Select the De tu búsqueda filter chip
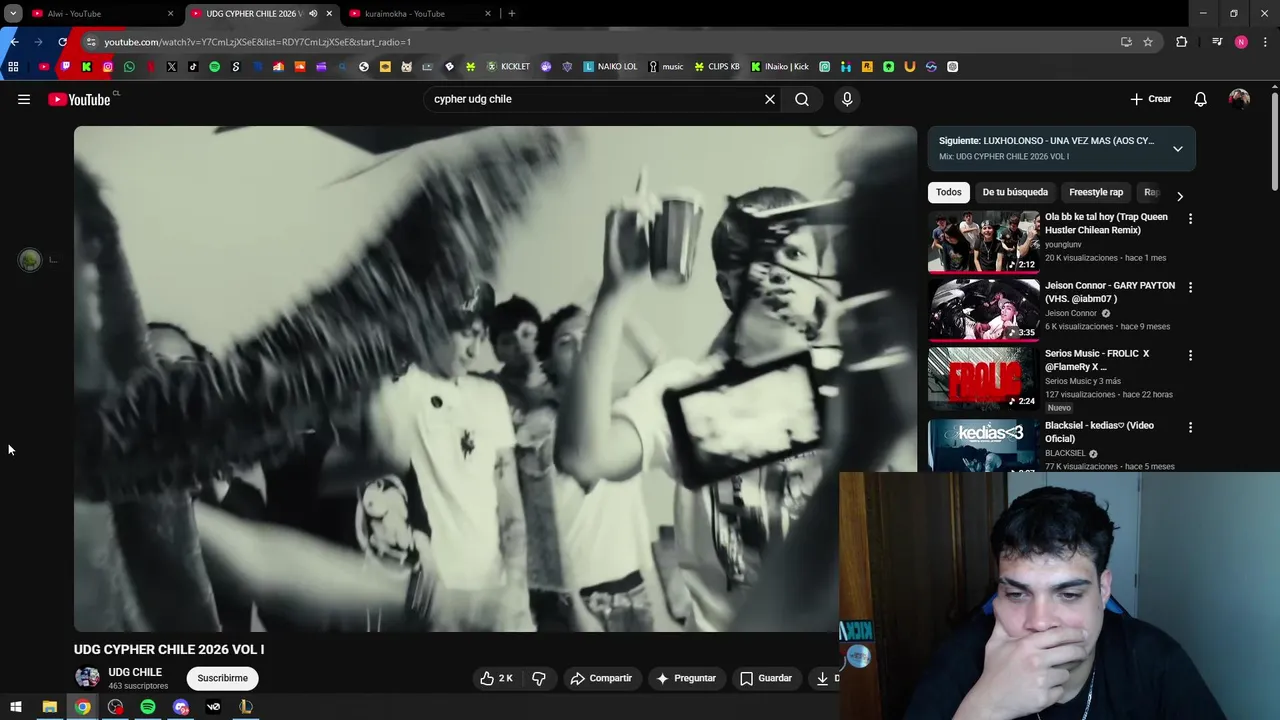The height and width of the screenshot is (720, 1280). click(x=1015, y=192)
